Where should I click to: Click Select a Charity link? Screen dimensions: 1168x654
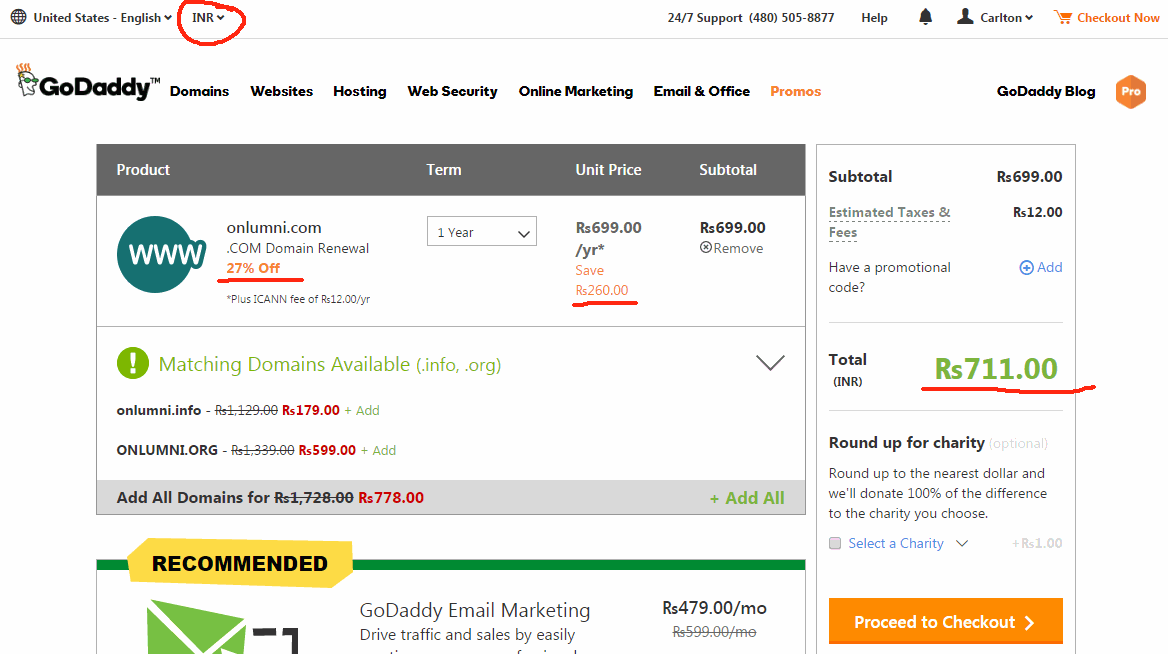(895, 543)
